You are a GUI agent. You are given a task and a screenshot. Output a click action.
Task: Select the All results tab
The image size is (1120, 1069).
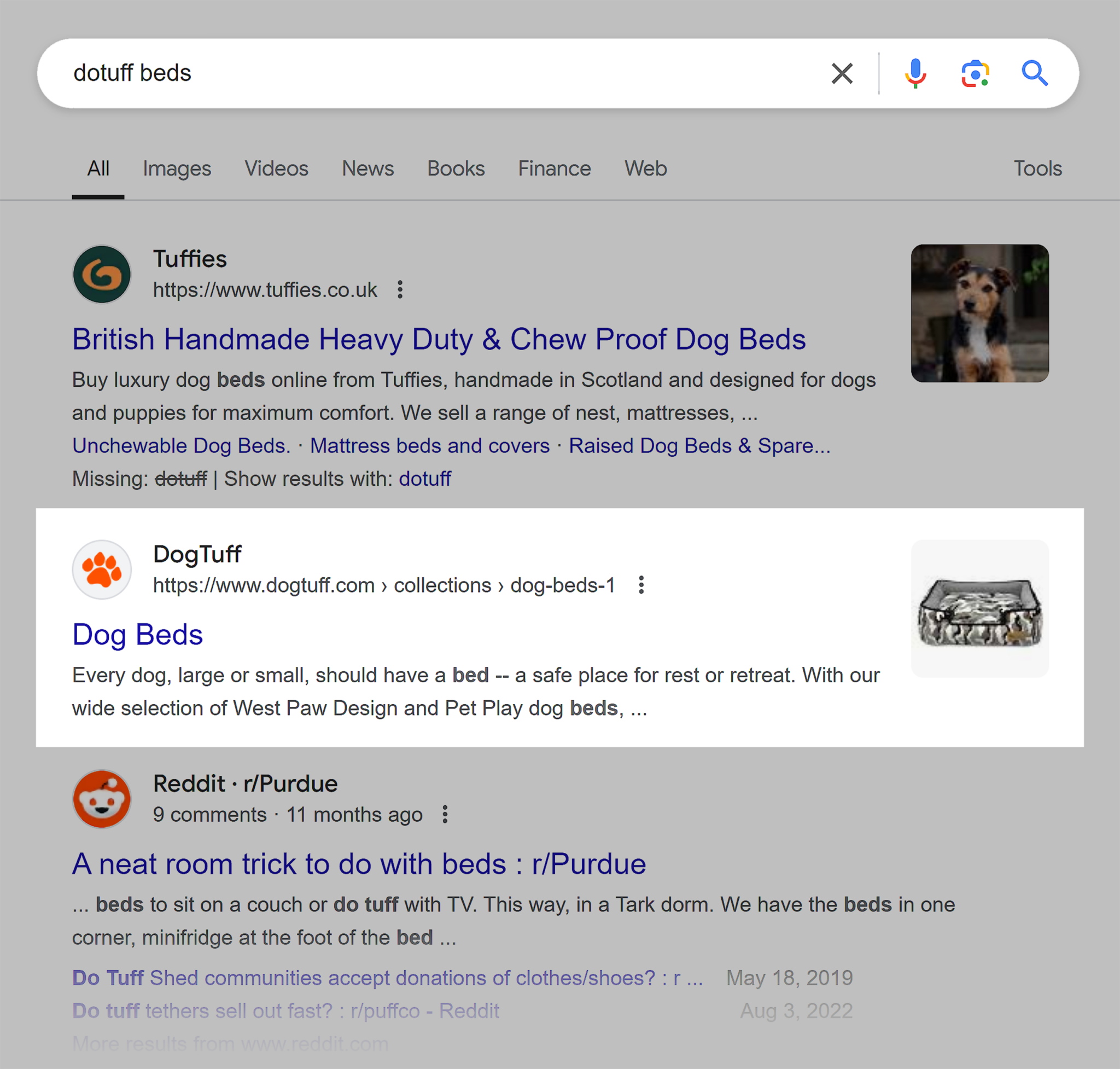97,169
